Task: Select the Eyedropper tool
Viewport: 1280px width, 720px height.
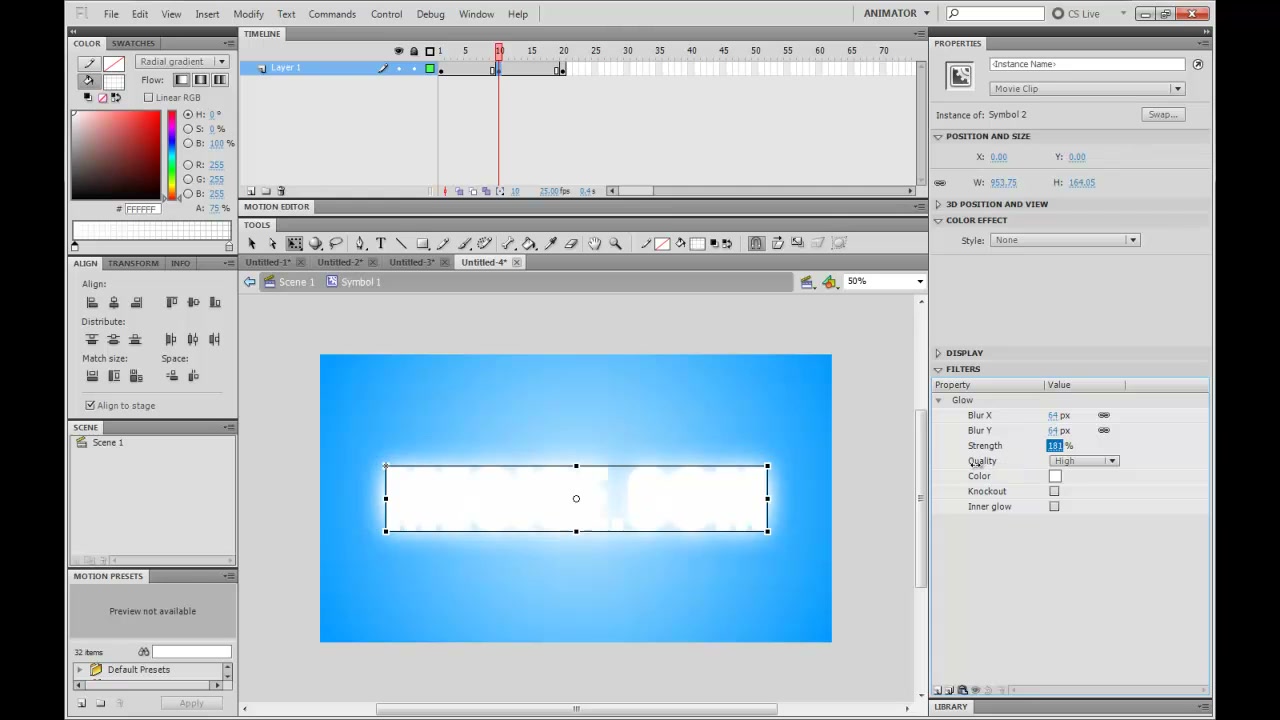Action: click(550, 243)
